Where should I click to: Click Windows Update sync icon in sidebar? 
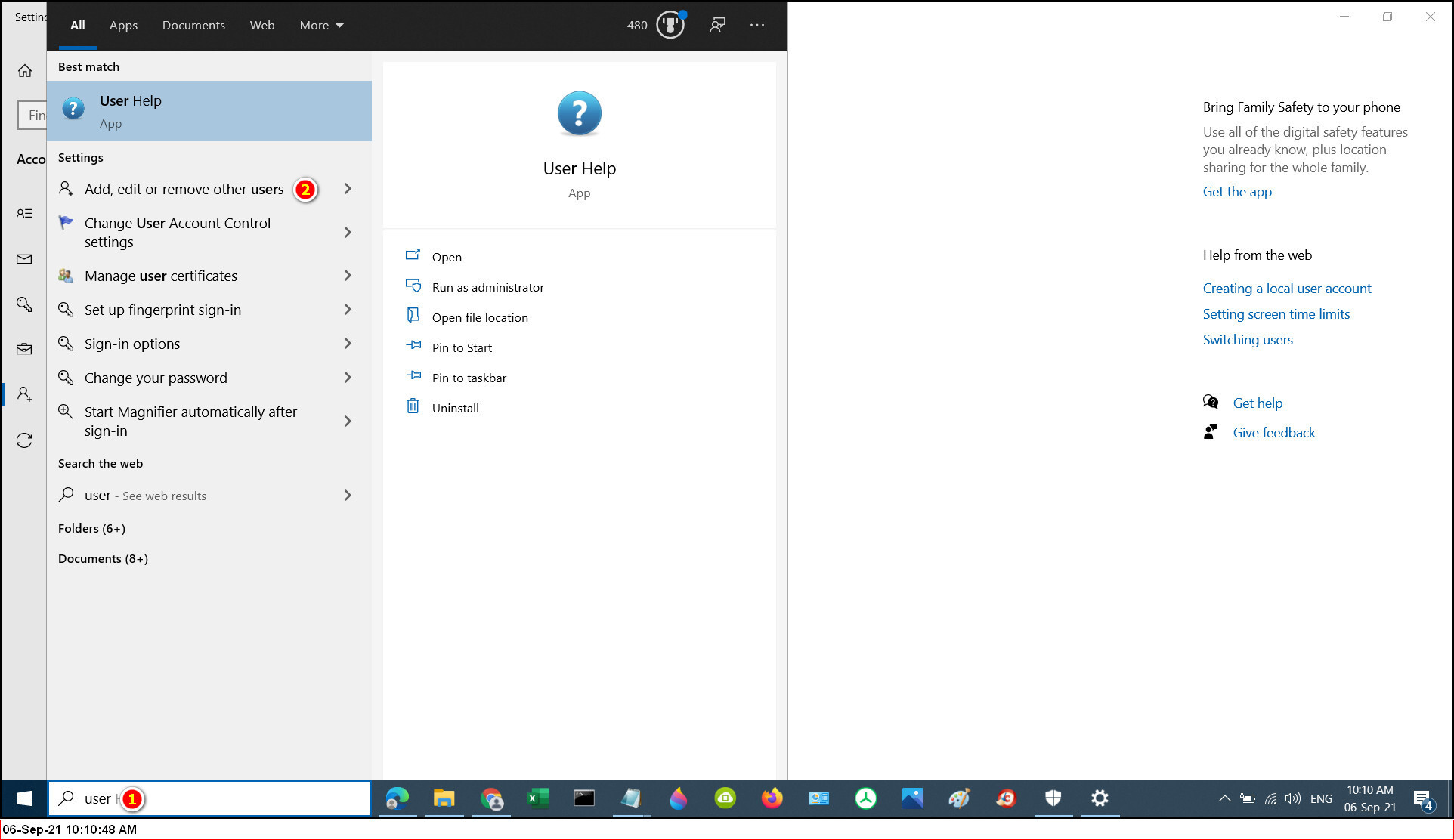(24, 440)
